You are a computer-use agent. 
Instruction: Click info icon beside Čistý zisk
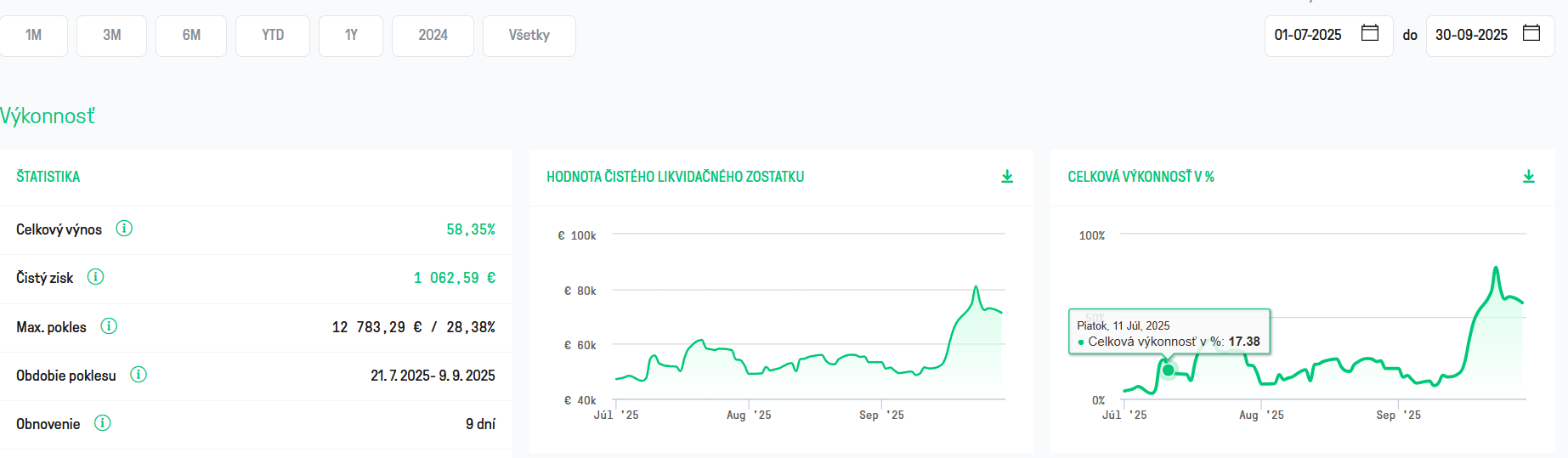(x=96, y=277)
